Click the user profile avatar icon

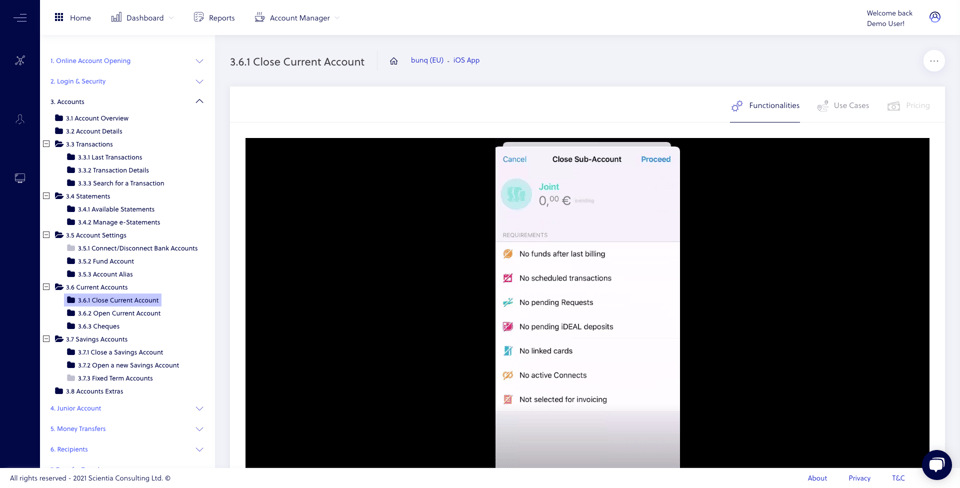pos(934,17)
